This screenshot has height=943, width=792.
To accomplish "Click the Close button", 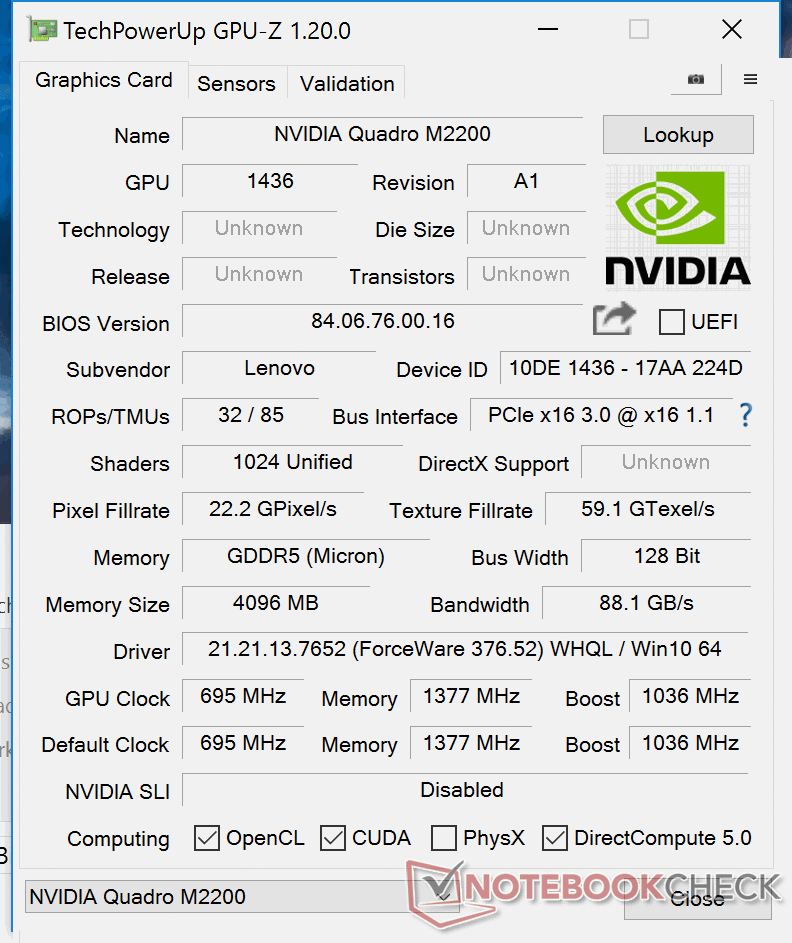I will click(697, 898).
